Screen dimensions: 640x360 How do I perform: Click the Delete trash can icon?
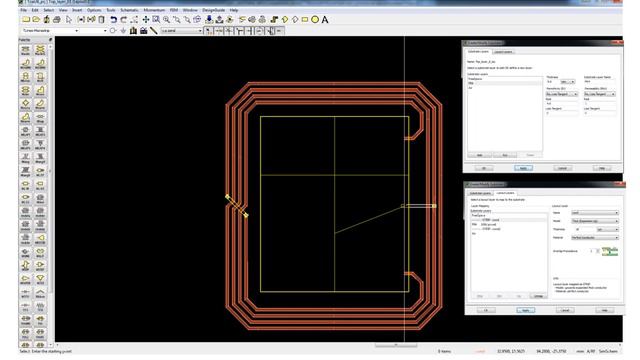102,20
